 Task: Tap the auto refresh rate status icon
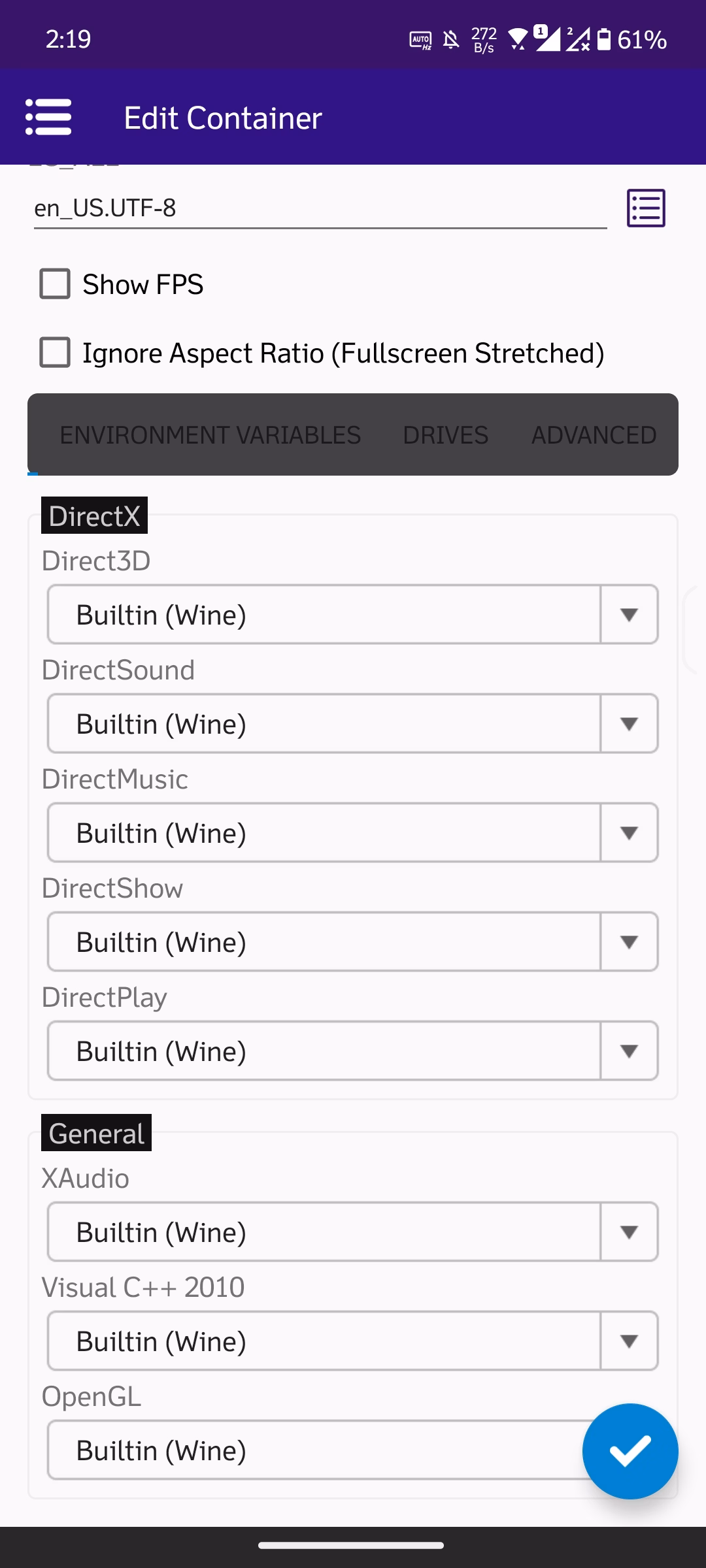(x=420, y=41)
